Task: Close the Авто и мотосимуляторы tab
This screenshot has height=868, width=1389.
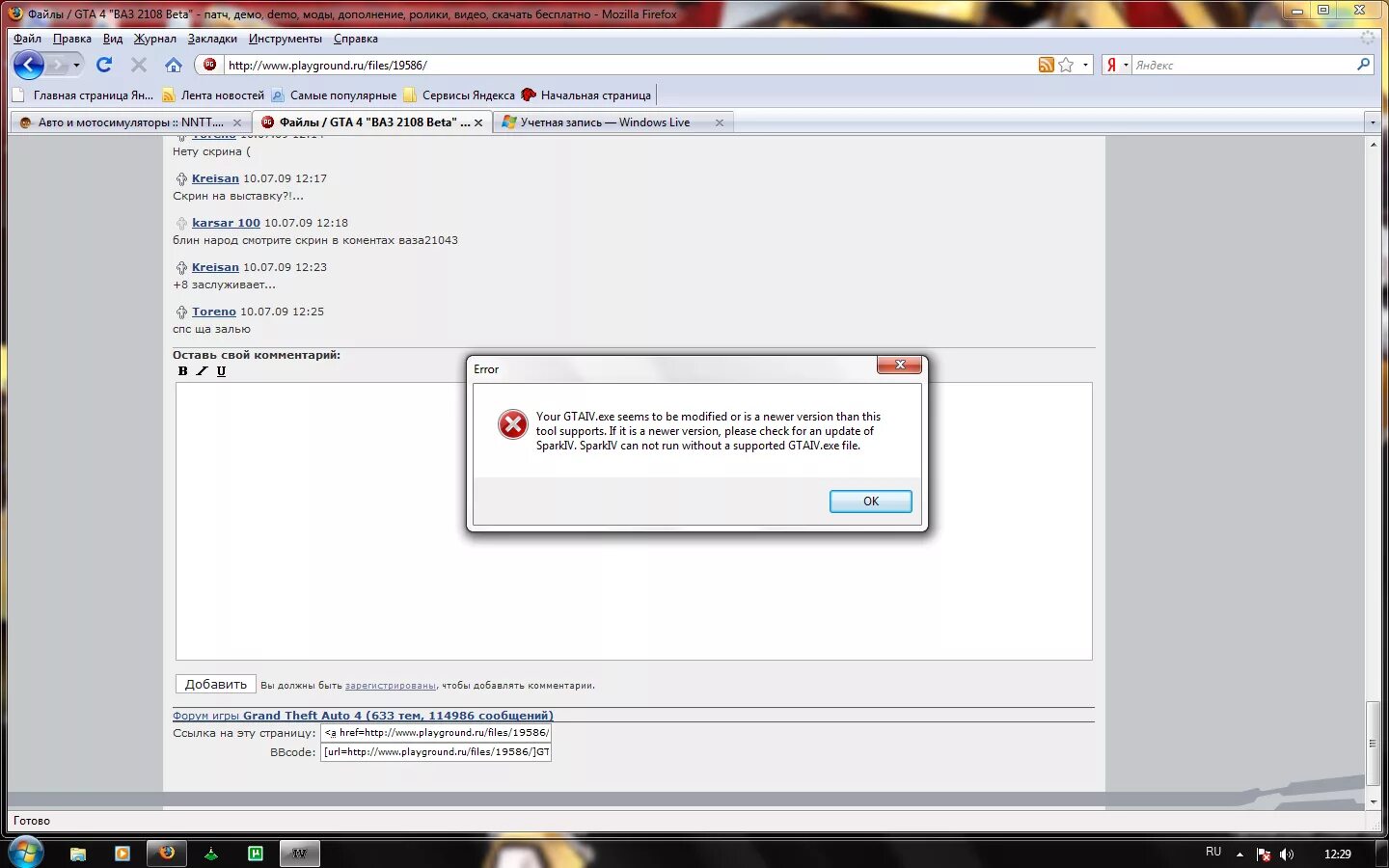Action: 237,122
